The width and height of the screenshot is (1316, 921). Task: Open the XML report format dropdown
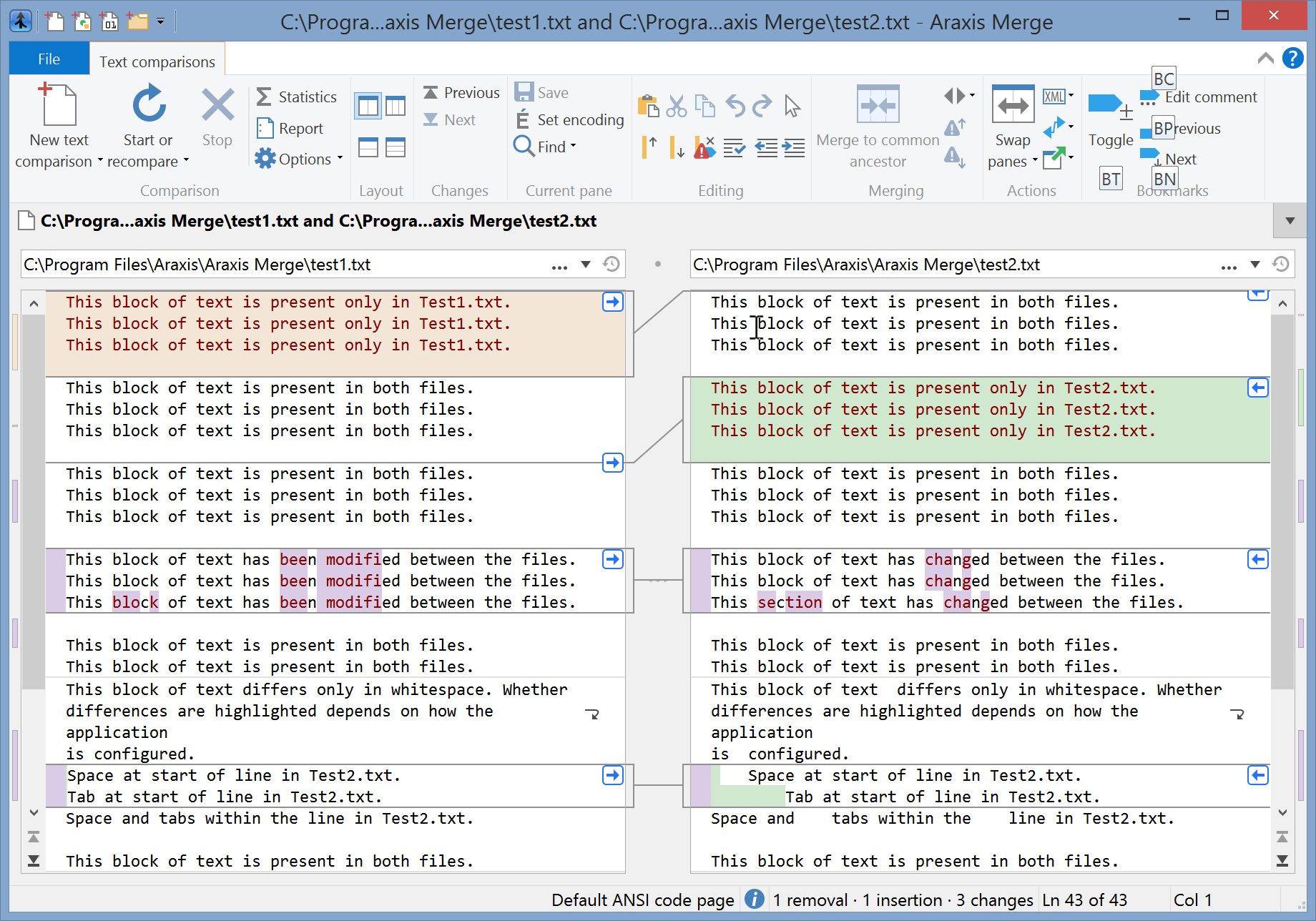(x=1071, y=96)
